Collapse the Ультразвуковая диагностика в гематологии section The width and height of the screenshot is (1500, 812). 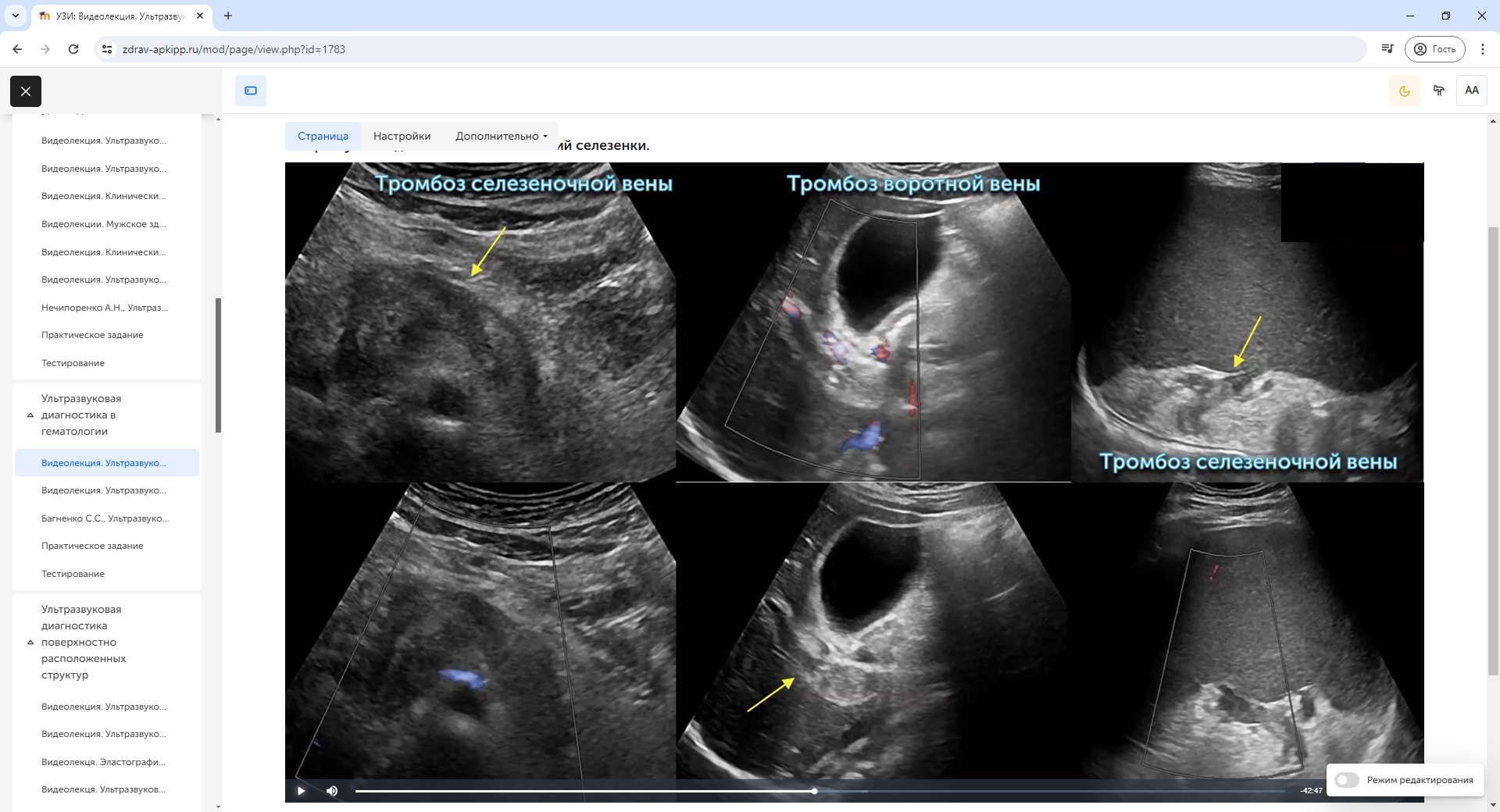click(30, 415)
